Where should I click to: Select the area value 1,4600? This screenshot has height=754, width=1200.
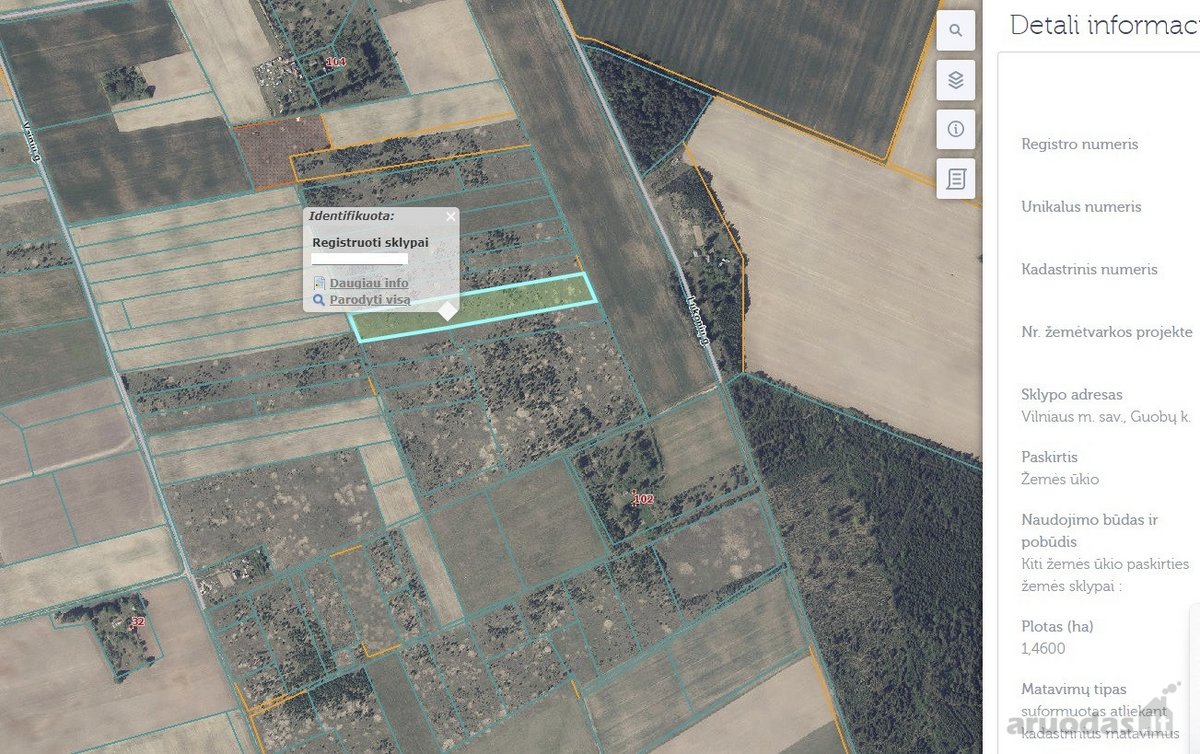click(x=1043, y=648)
